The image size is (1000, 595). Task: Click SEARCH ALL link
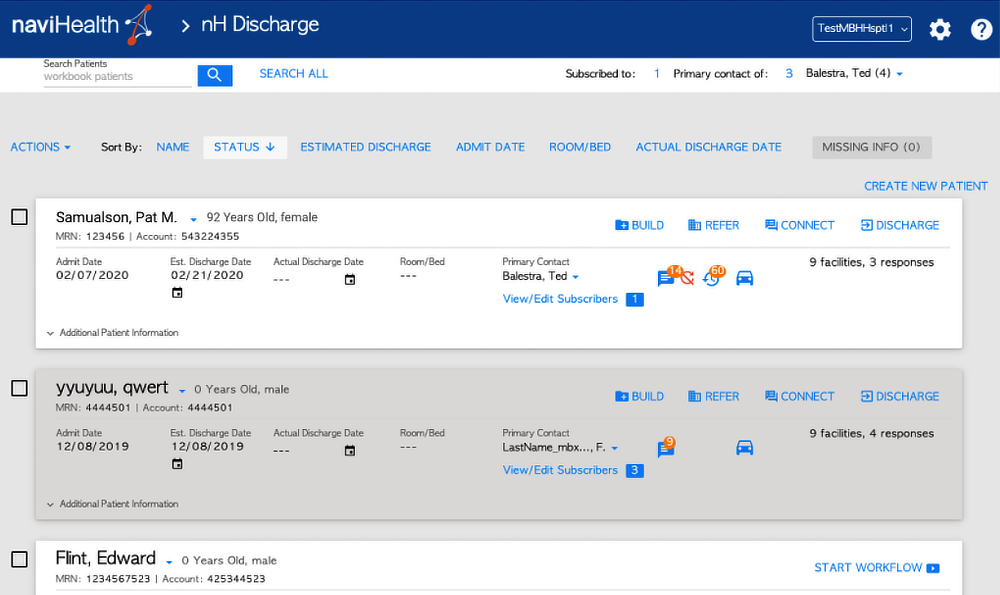pyautogui.click(x=293, y=74)
